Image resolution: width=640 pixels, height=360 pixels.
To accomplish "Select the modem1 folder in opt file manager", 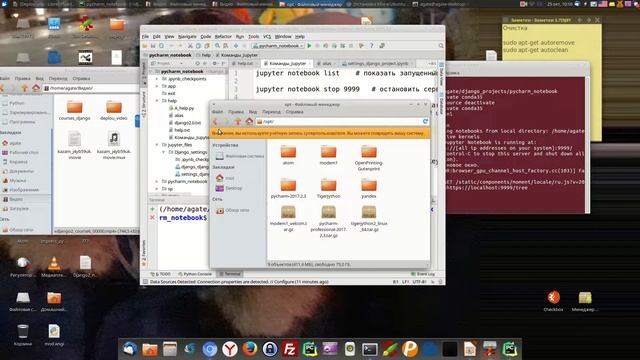I will point(328,155).
